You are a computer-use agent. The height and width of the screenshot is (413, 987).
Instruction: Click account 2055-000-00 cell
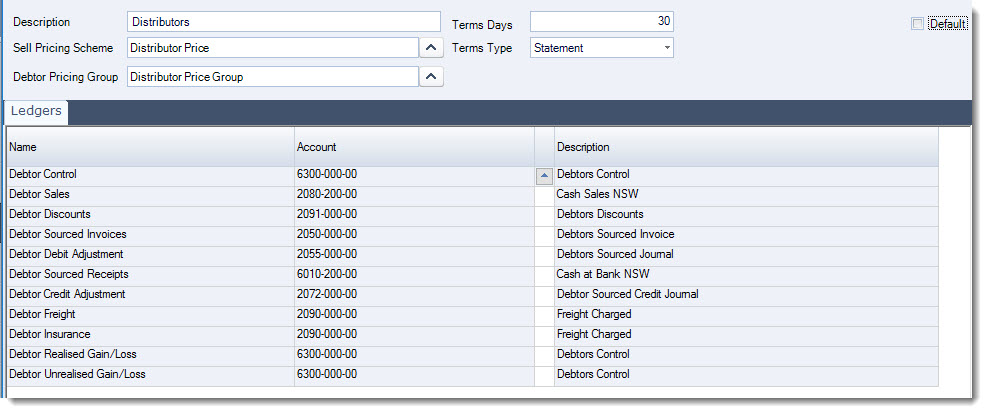tap(414, 254)
